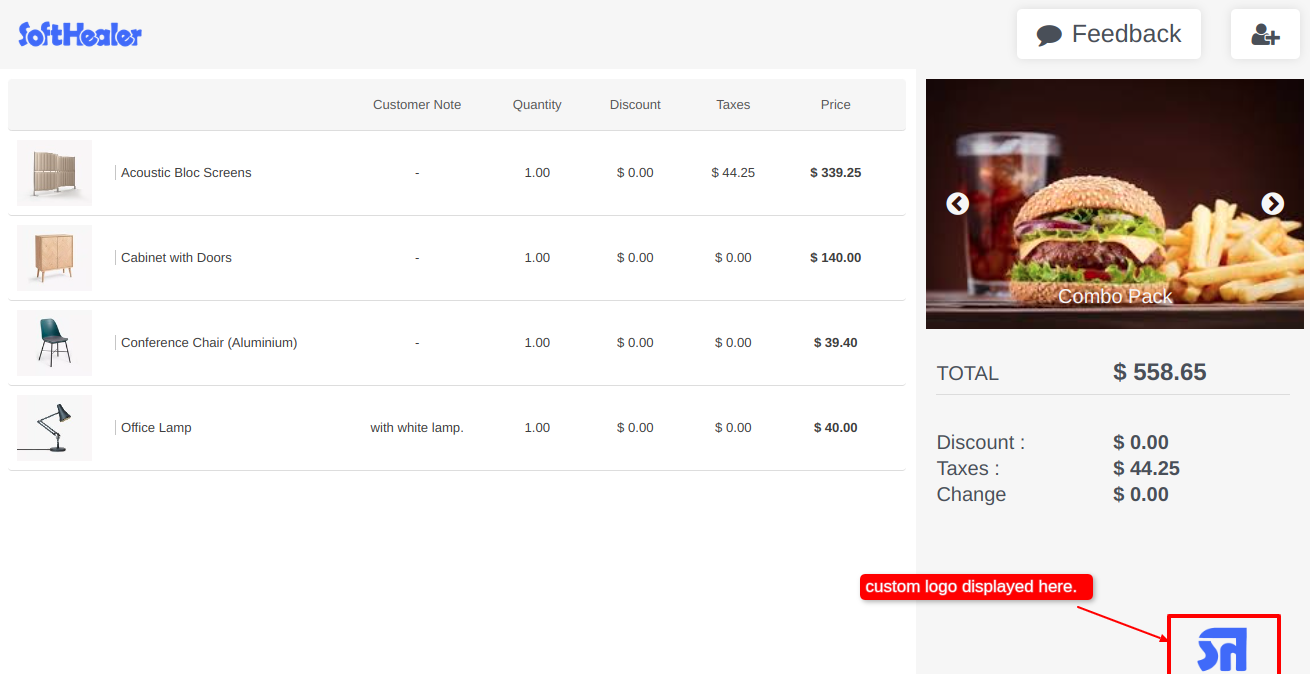
Task: Click the 'with white lamp.' customer note
Action: pyautogui.click(x=417, y=428)
